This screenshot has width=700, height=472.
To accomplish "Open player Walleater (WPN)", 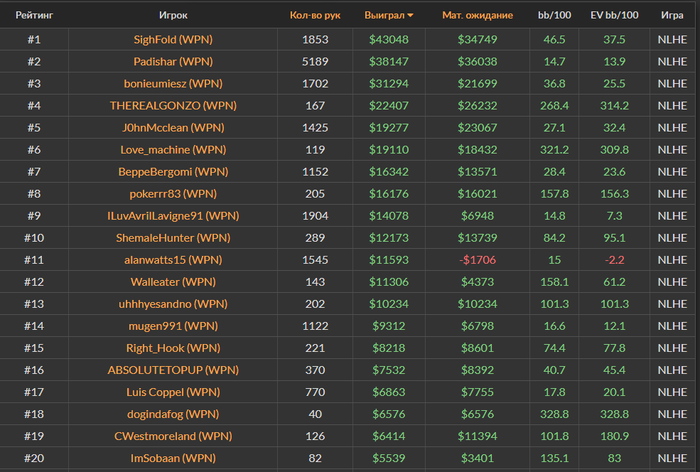I will pyautogui.click(x=173, y=282).
